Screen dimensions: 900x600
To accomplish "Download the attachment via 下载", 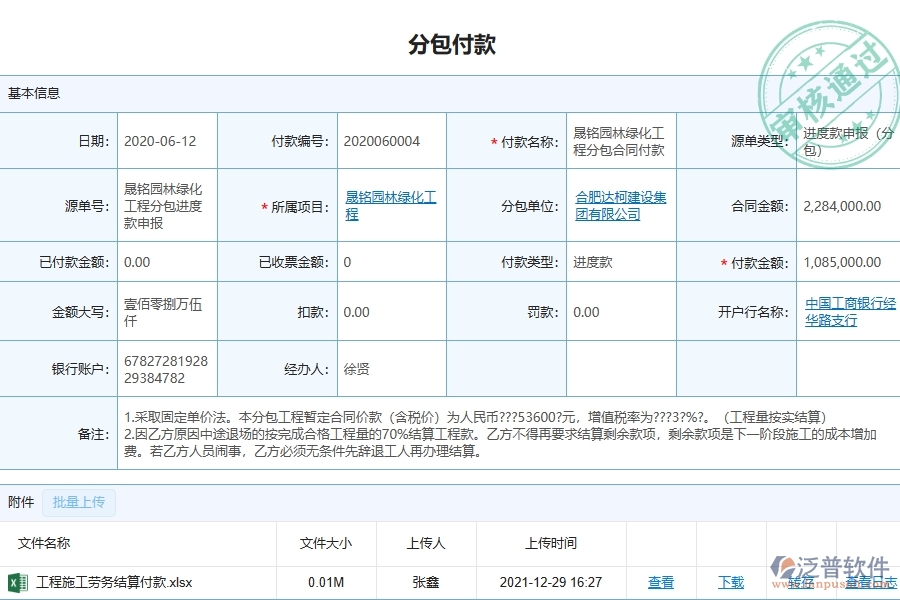I will pos(732,582).
